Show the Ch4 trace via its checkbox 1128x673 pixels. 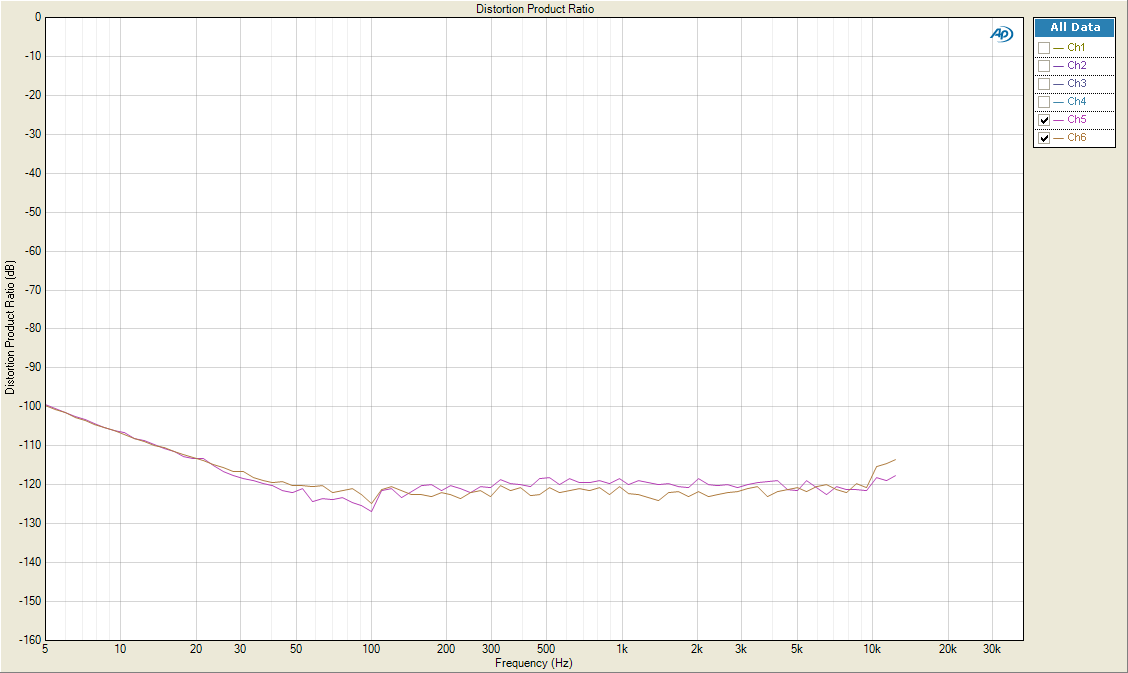coord(1044,102)
